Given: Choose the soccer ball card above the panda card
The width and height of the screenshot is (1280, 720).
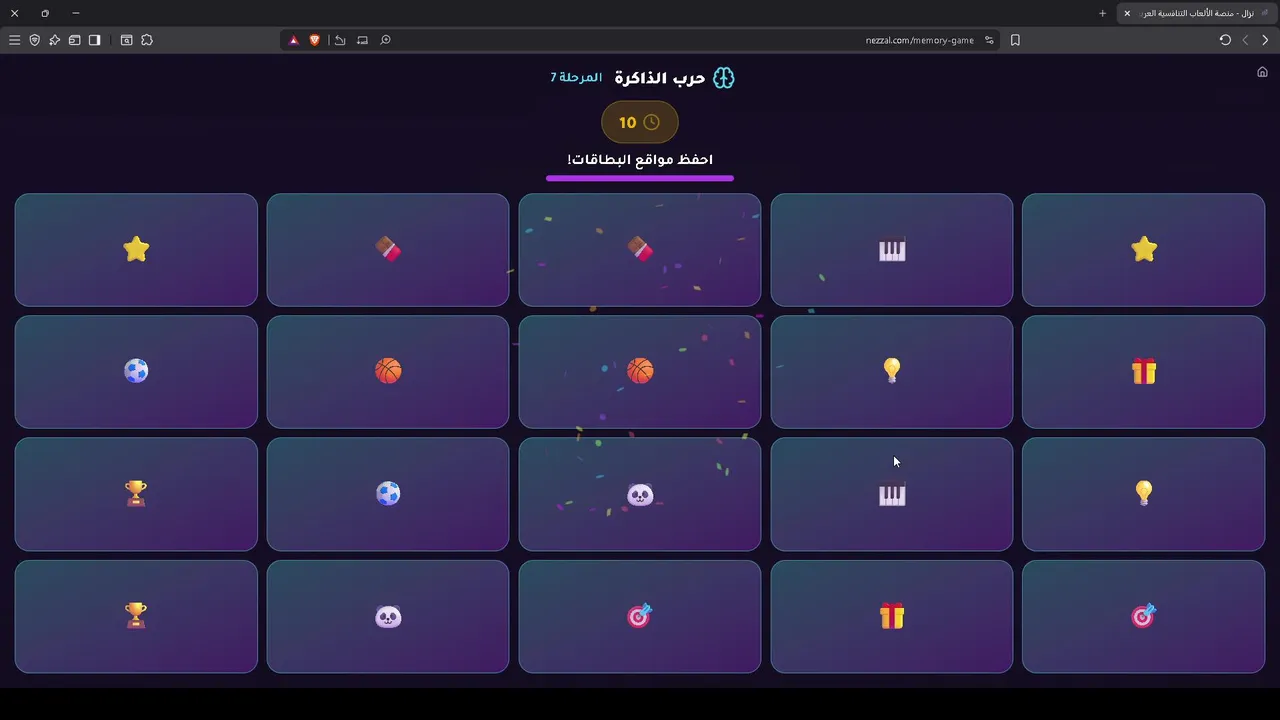Looking at the screenshot, I should [388, 494].
